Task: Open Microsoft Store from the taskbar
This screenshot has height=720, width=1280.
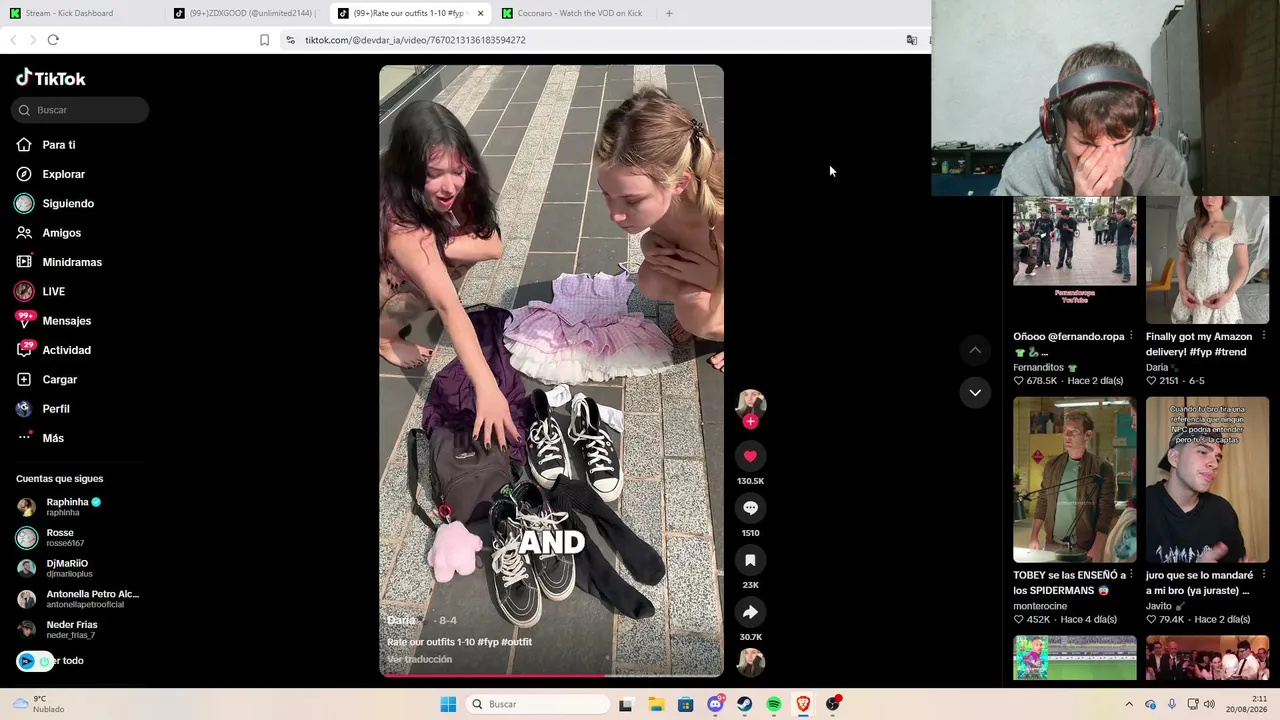Action: 685,704
